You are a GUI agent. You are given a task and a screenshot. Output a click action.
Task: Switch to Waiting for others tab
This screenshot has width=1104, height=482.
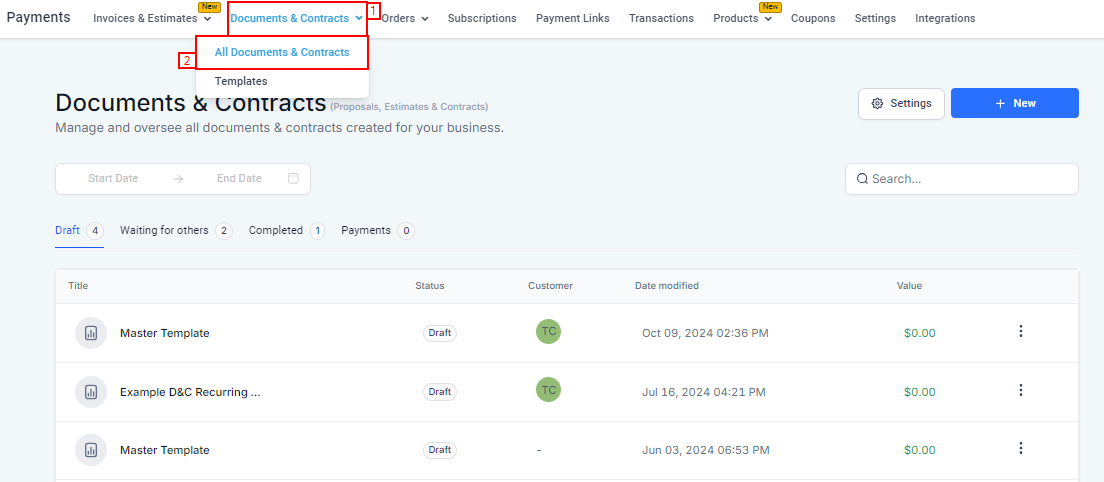click(x=176, y=231)
